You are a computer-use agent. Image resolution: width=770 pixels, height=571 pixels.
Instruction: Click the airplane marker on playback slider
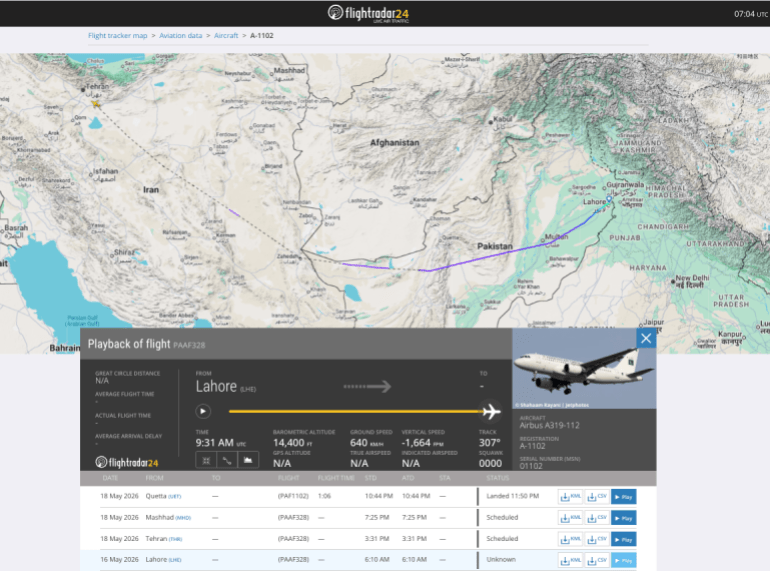coord(491,411)
